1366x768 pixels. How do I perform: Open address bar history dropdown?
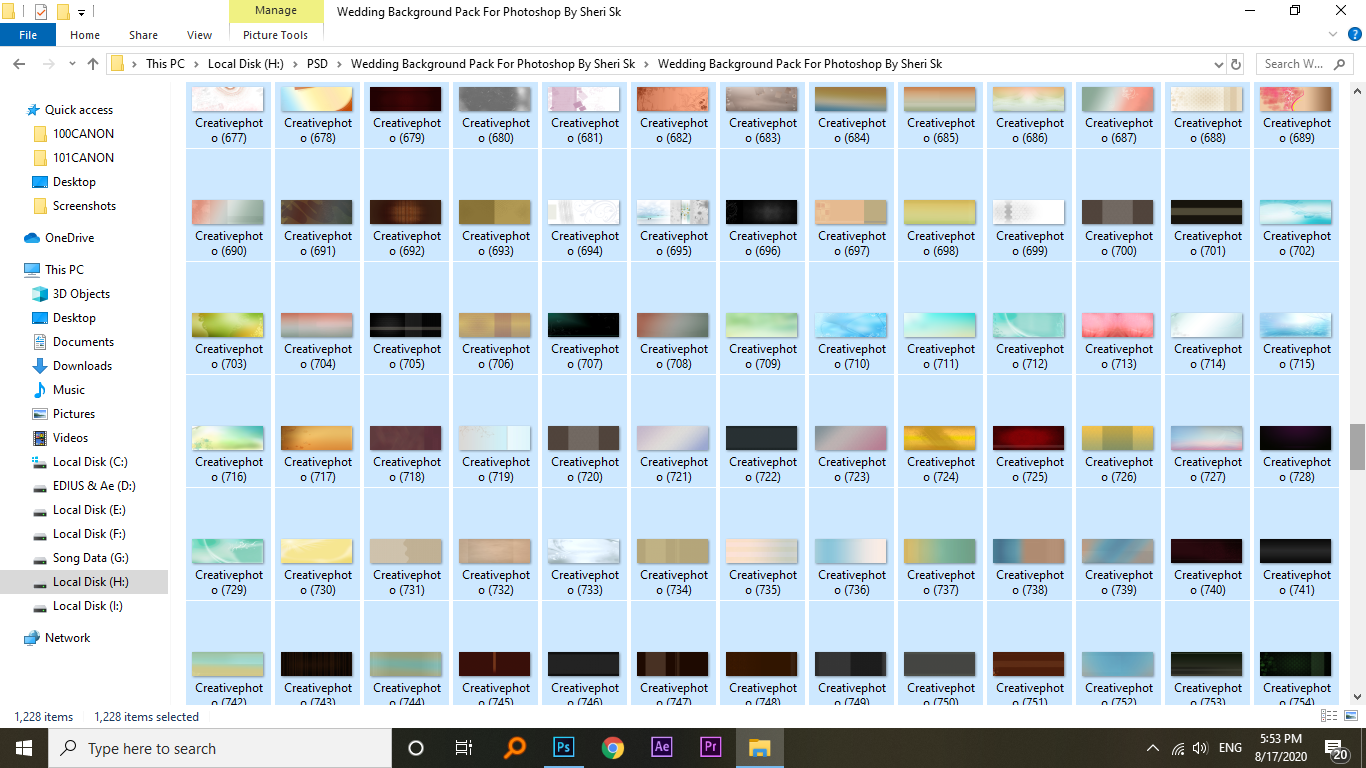tap(1218, 64)
